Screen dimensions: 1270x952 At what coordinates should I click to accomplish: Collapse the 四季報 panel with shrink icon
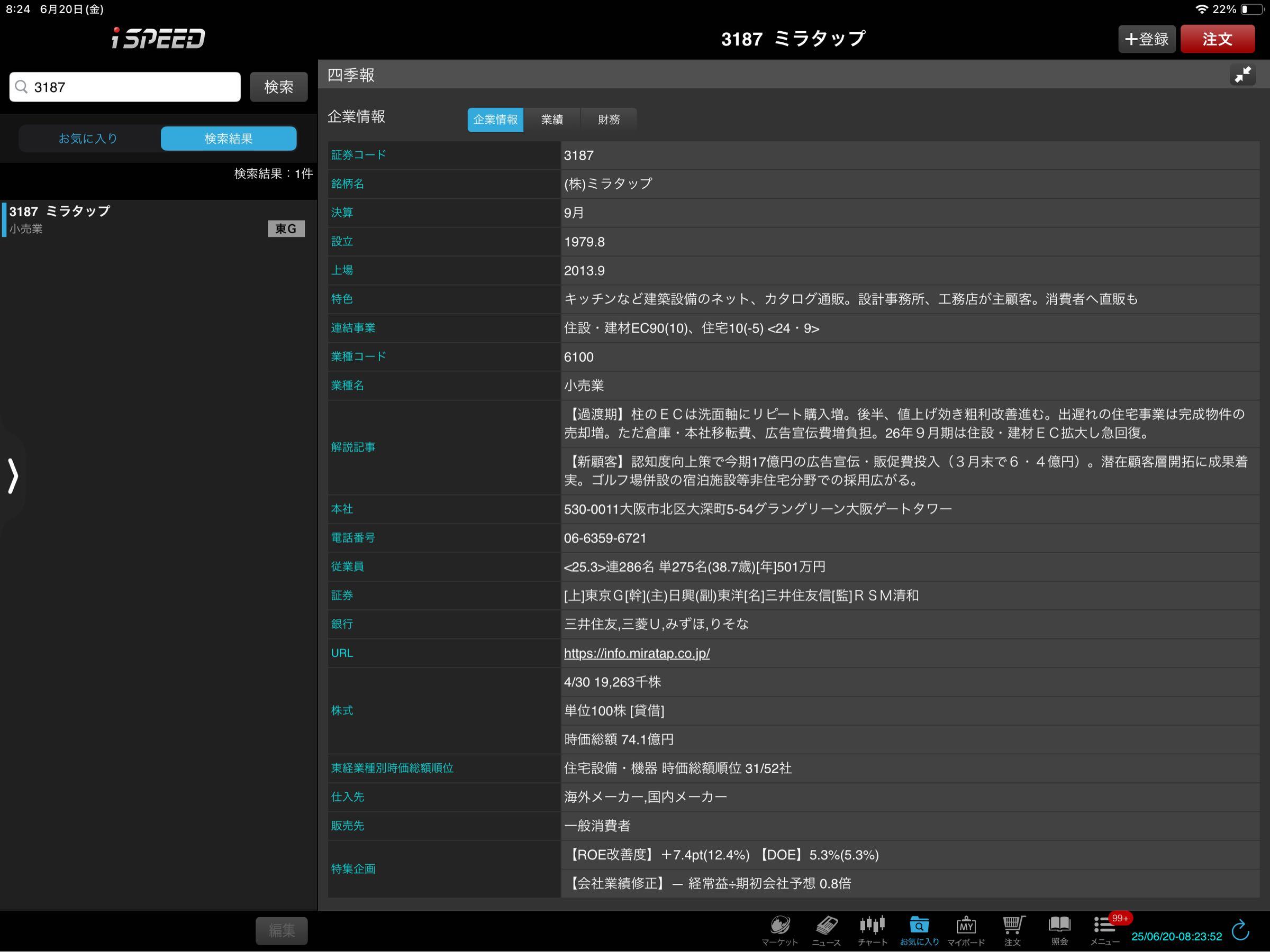pyautogui.click(x=1243, y=75)
